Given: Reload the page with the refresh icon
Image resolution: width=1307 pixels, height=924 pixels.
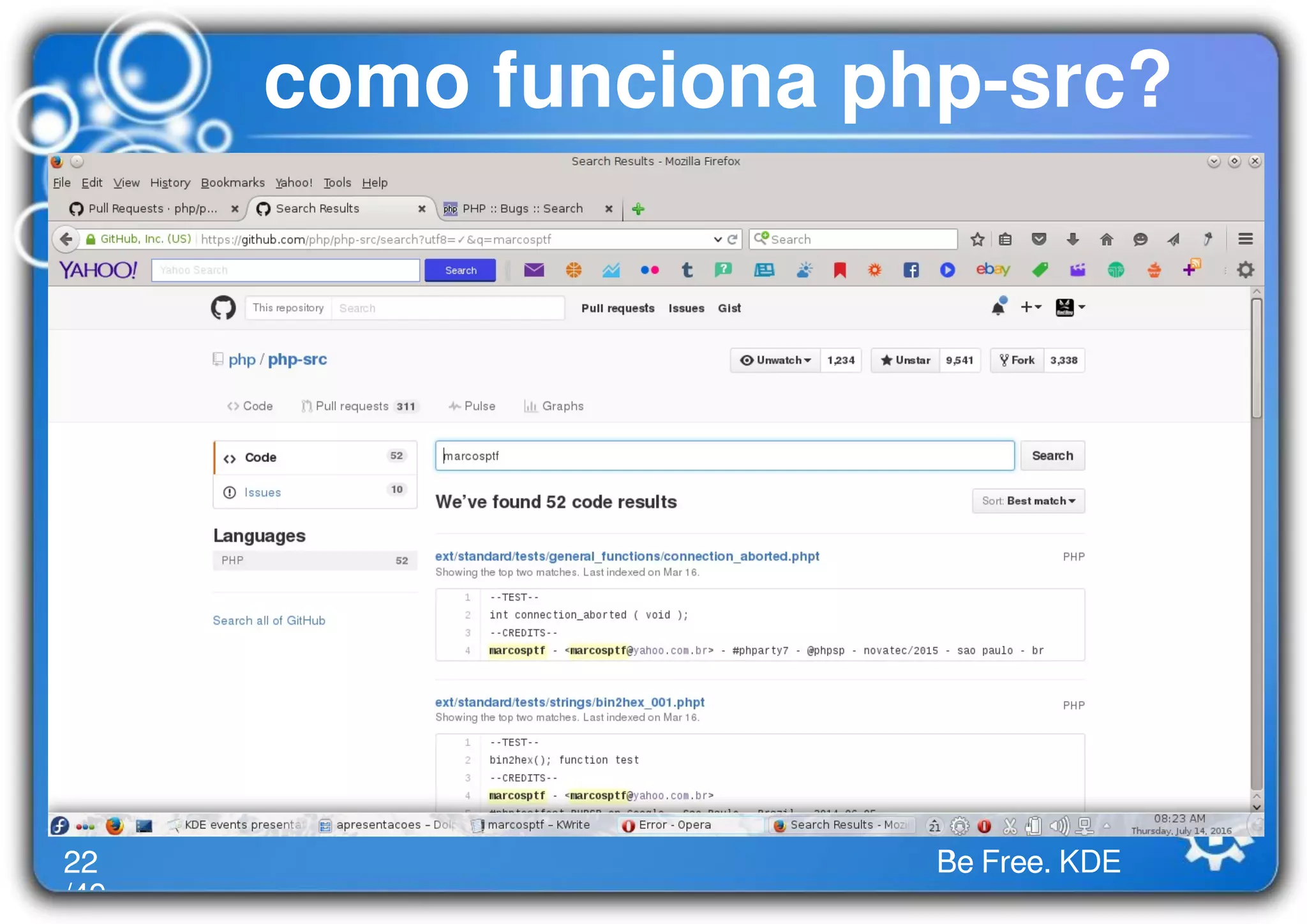Looking at the screenshot, I should tap(733, 239).
